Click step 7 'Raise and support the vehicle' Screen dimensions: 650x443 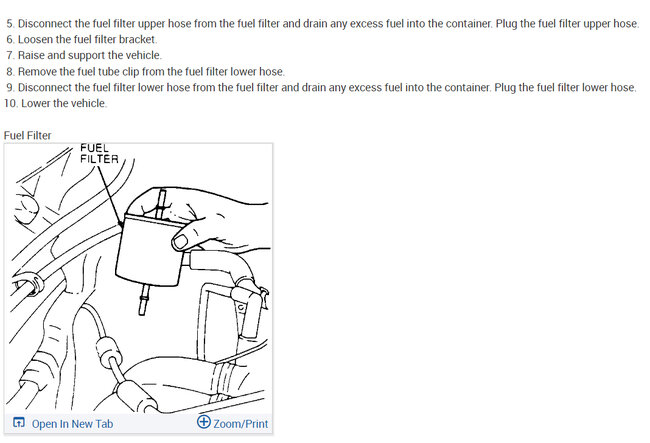[x=84, y=55]
